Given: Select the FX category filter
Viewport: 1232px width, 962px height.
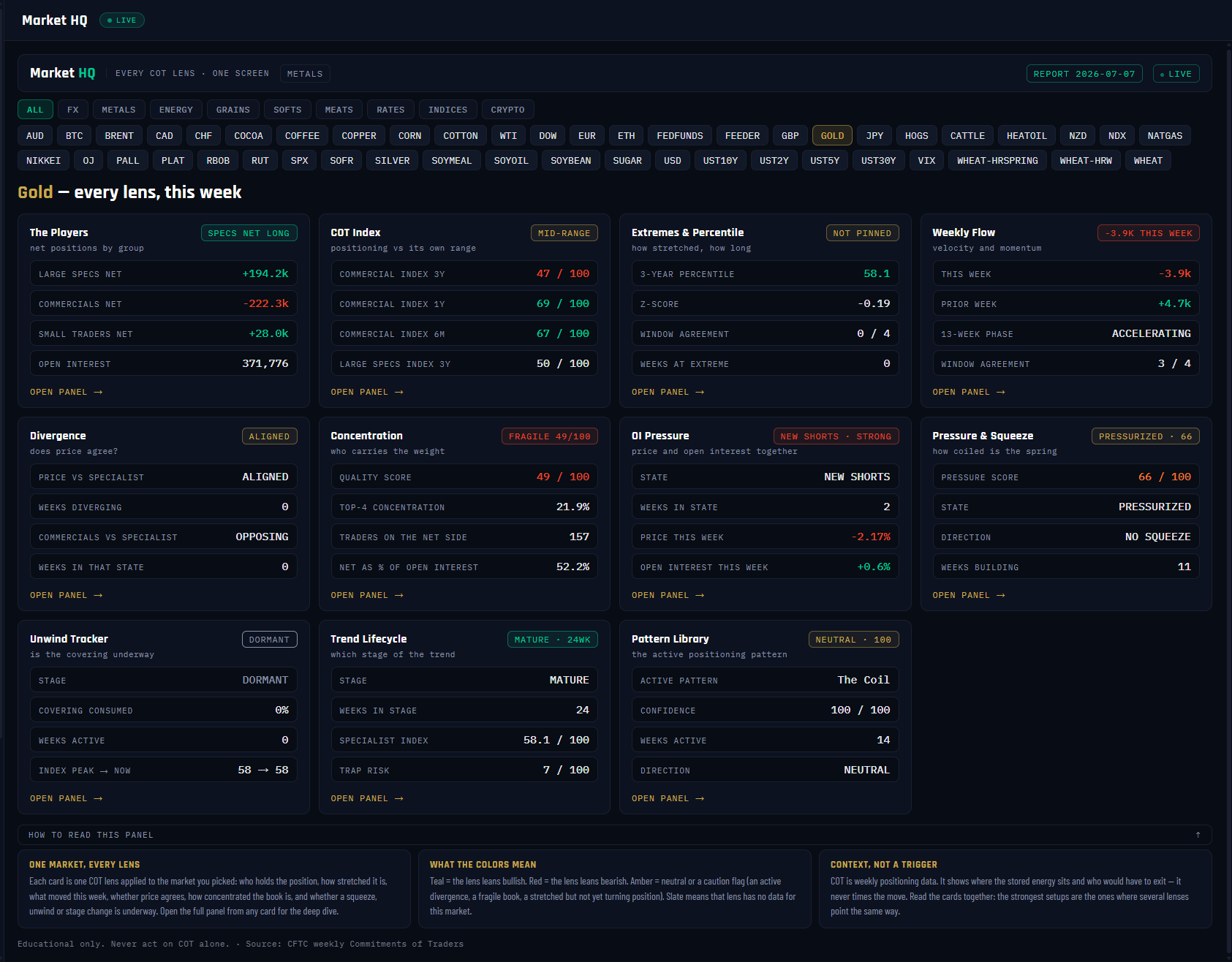Looking at the screenshot, I should coord(73,110).
